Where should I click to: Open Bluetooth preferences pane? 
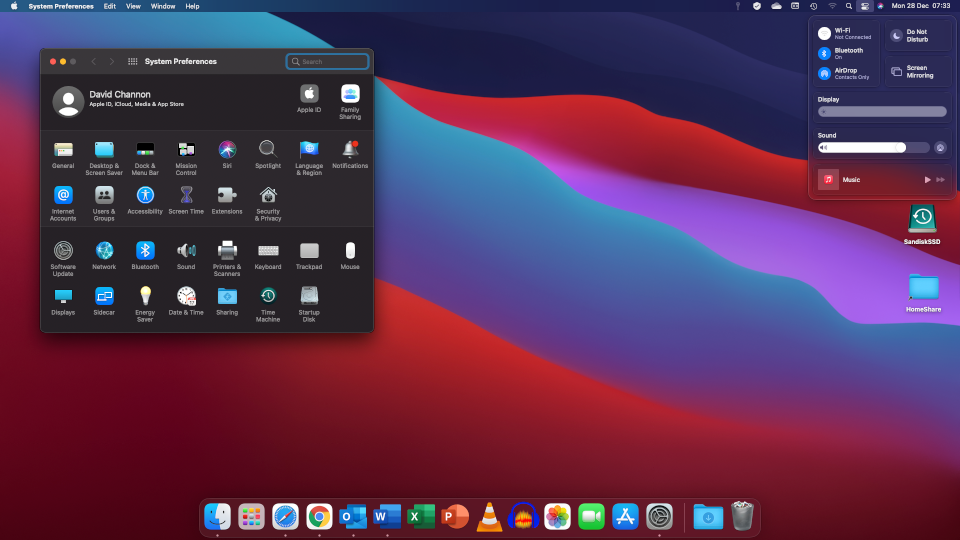[145, 255]
